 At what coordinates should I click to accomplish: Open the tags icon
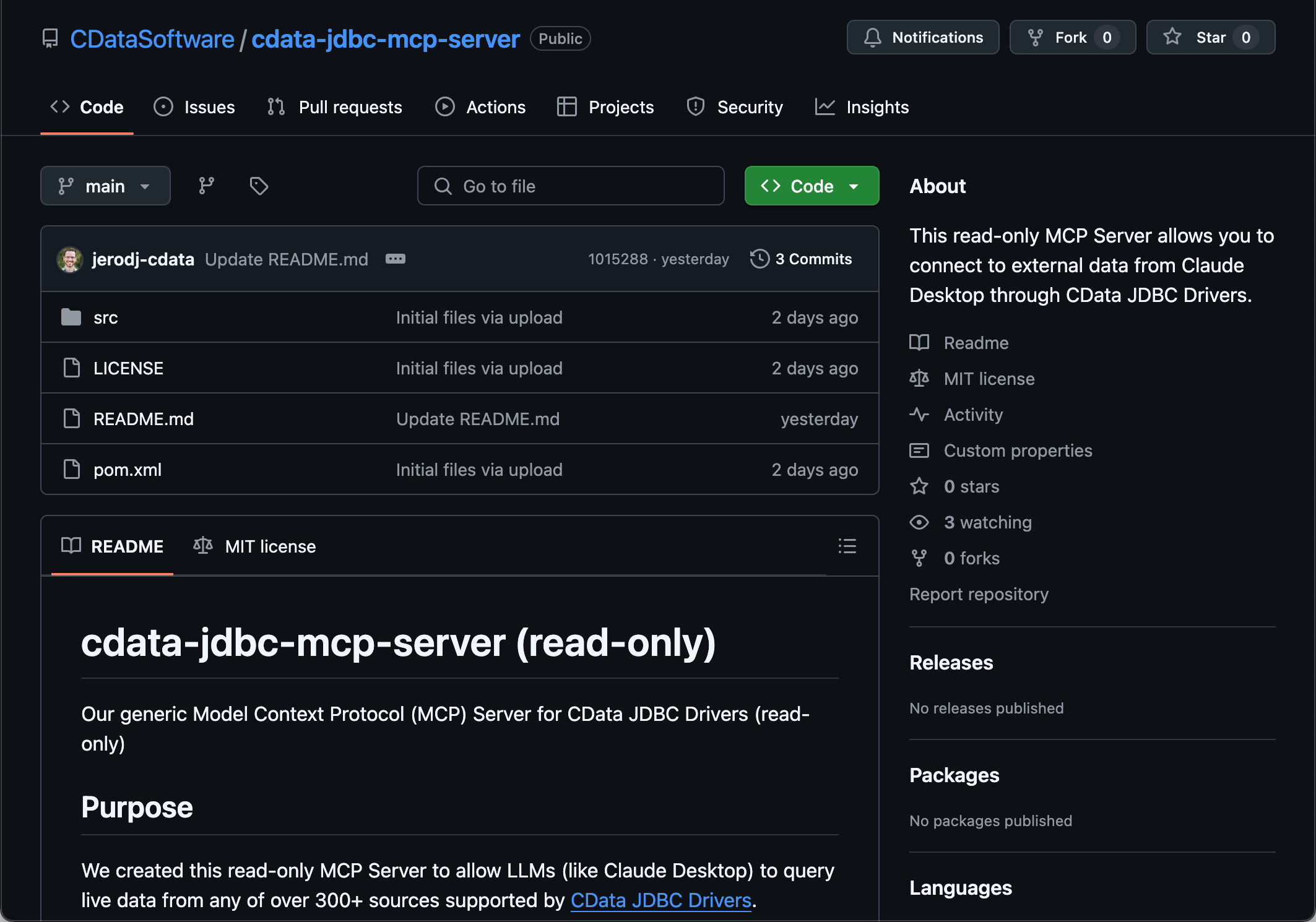coord(259,186)
